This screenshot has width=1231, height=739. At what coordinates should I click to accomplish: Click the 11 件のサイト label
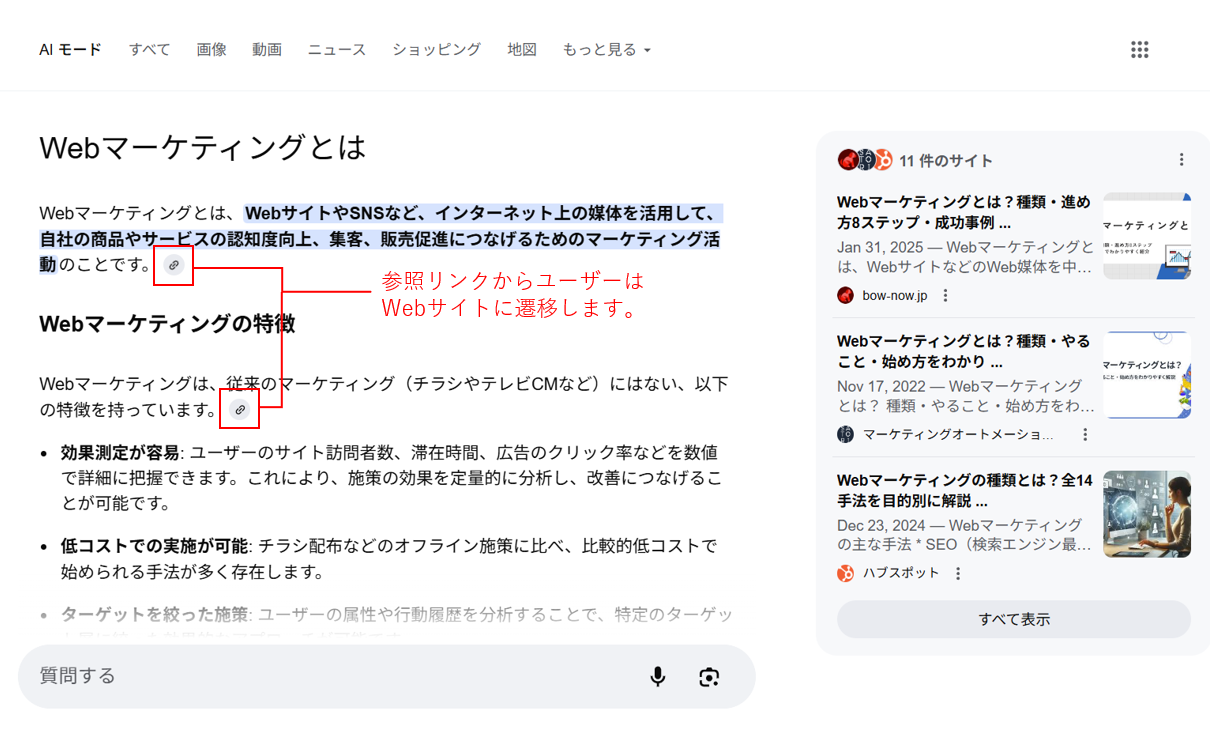click(x=946, y=161)
